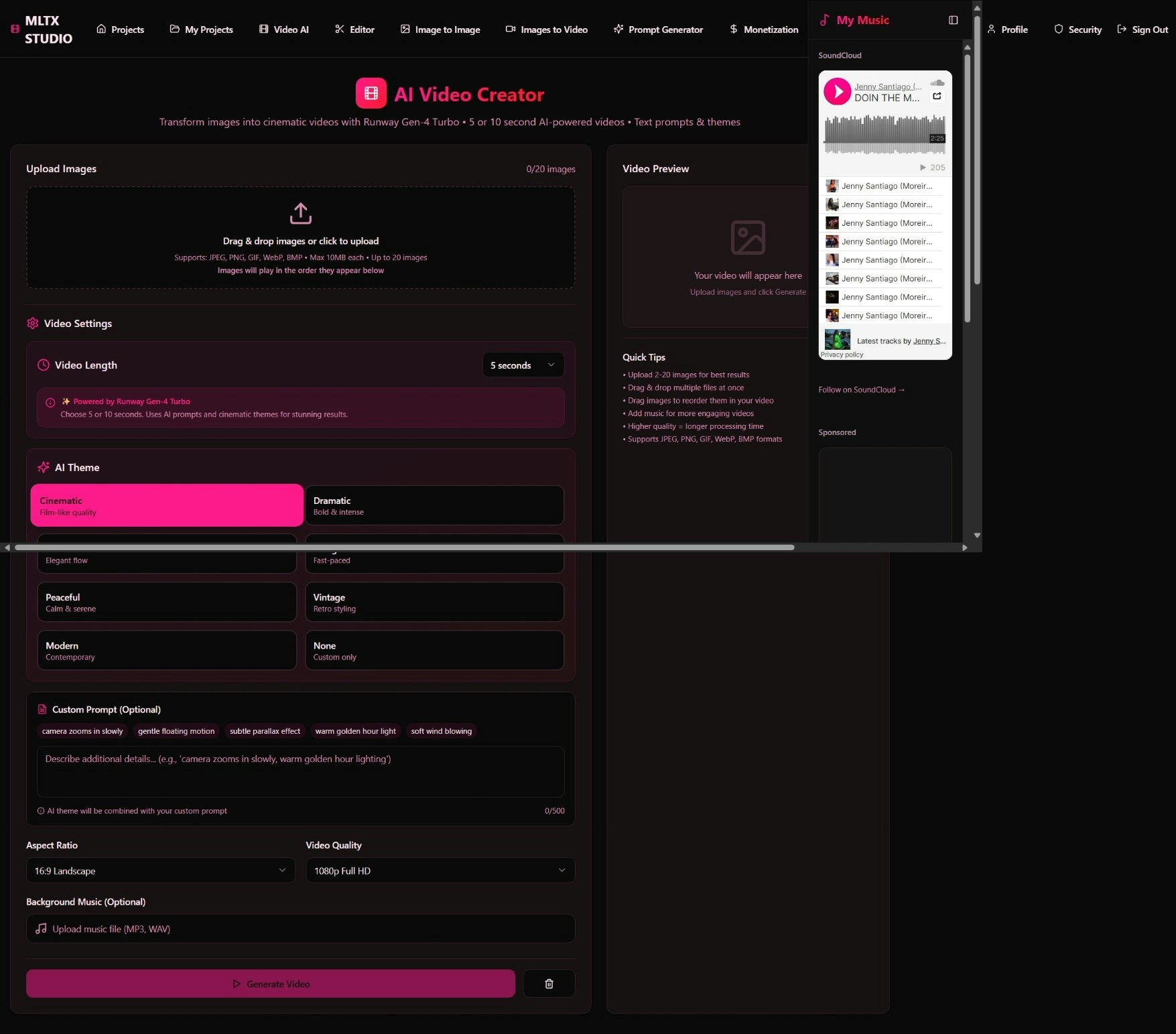Viewport: 1176px width, 1034px height.
Task: Select the Dramatic AI theme
Action: click(434, 505)
